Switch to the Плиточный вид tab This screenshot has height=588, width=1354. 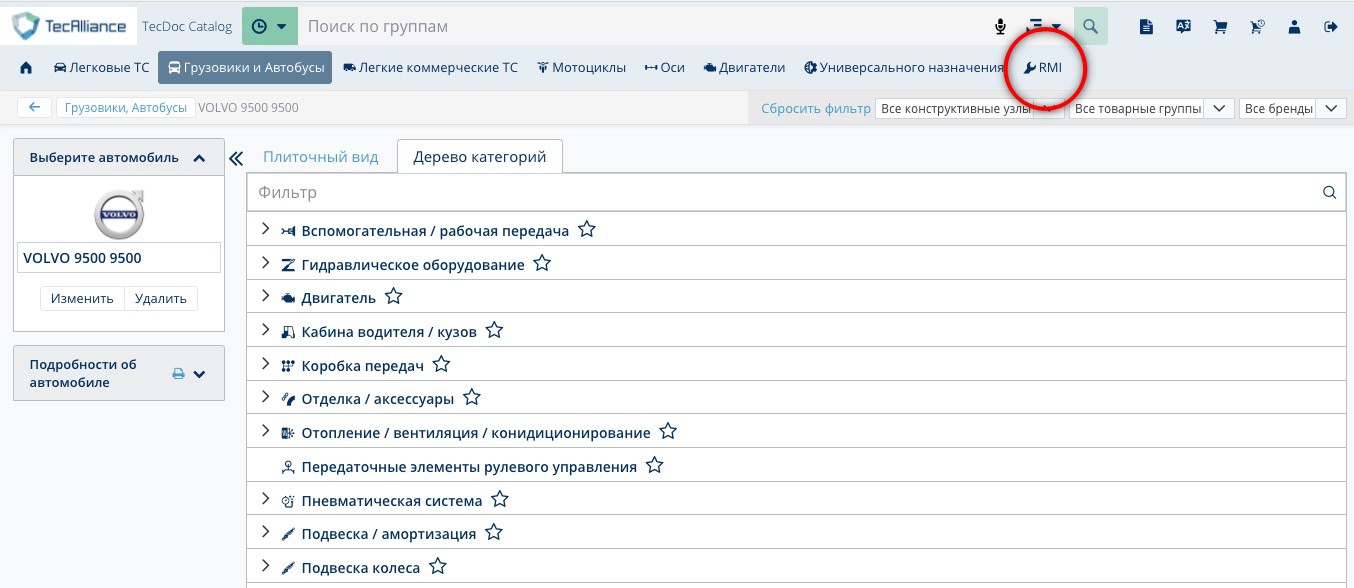coord(320,157)
